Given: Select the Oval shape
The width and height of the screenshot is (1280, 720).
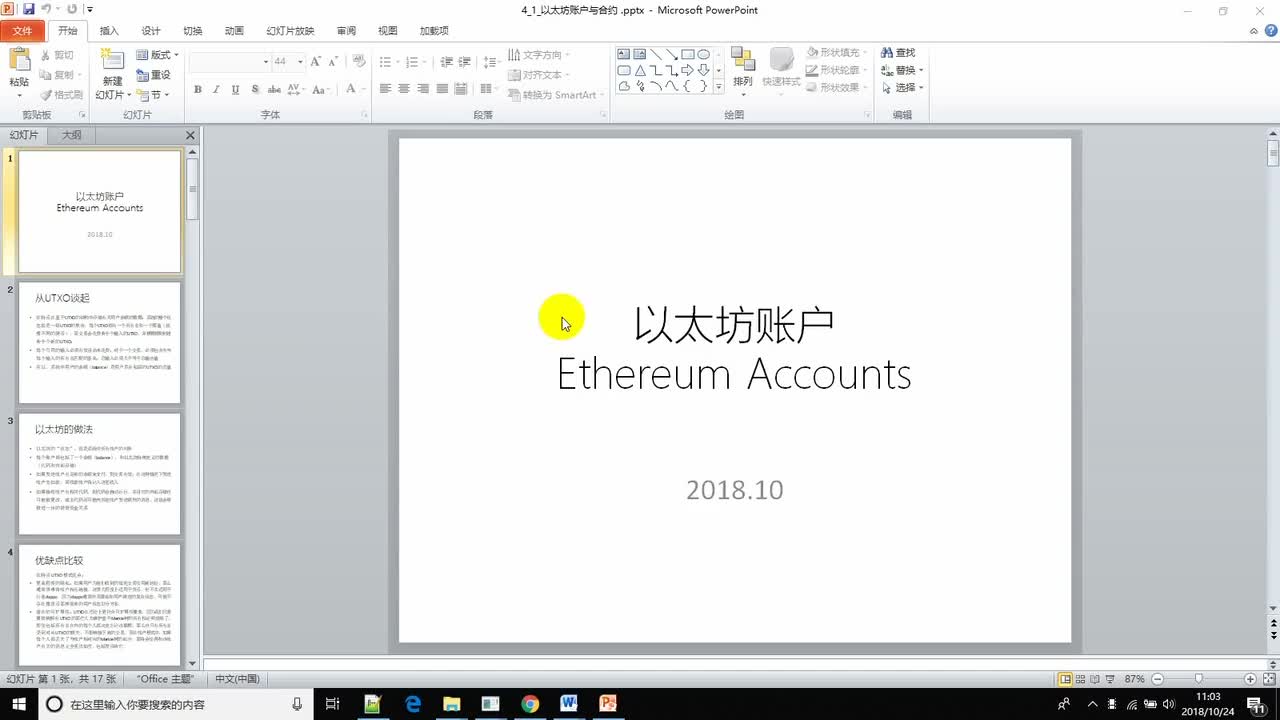Looking at the screenshot, I should click(x=704, y=54).
